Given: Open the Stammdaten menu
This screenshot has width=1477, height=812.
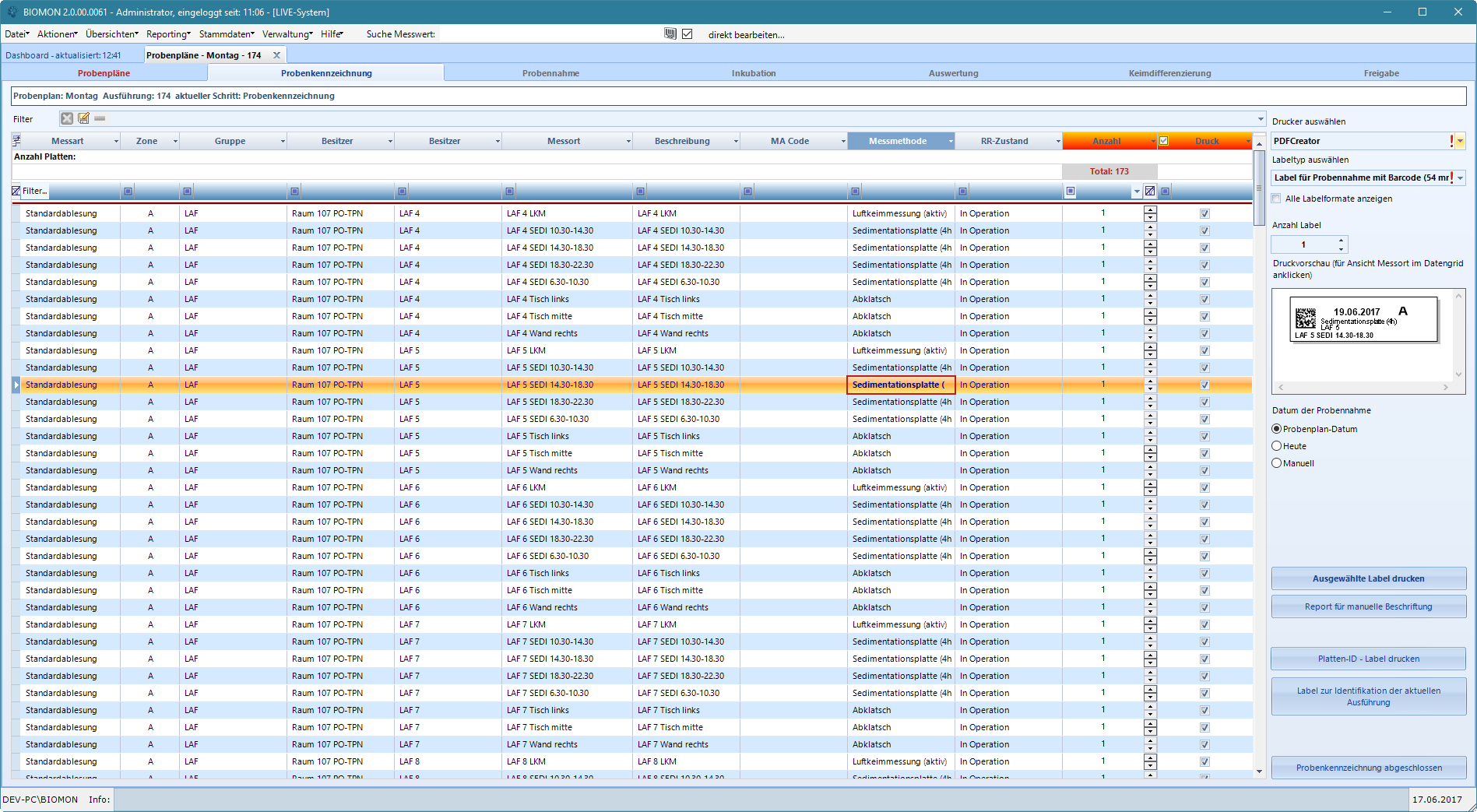Looking at the screenshot, I should pos(227,34).
